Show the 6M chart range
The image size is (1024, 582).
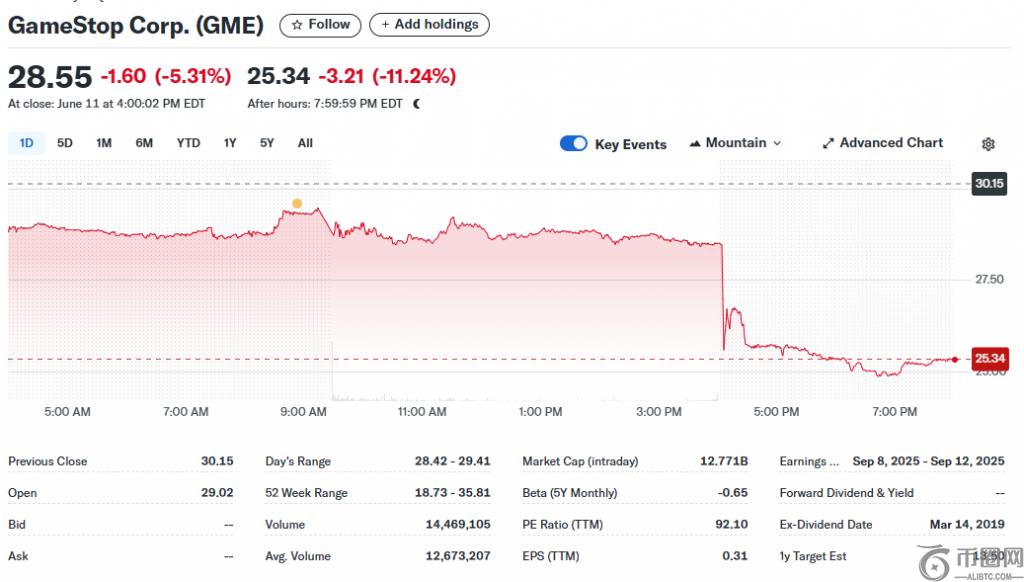pos(144,143)
